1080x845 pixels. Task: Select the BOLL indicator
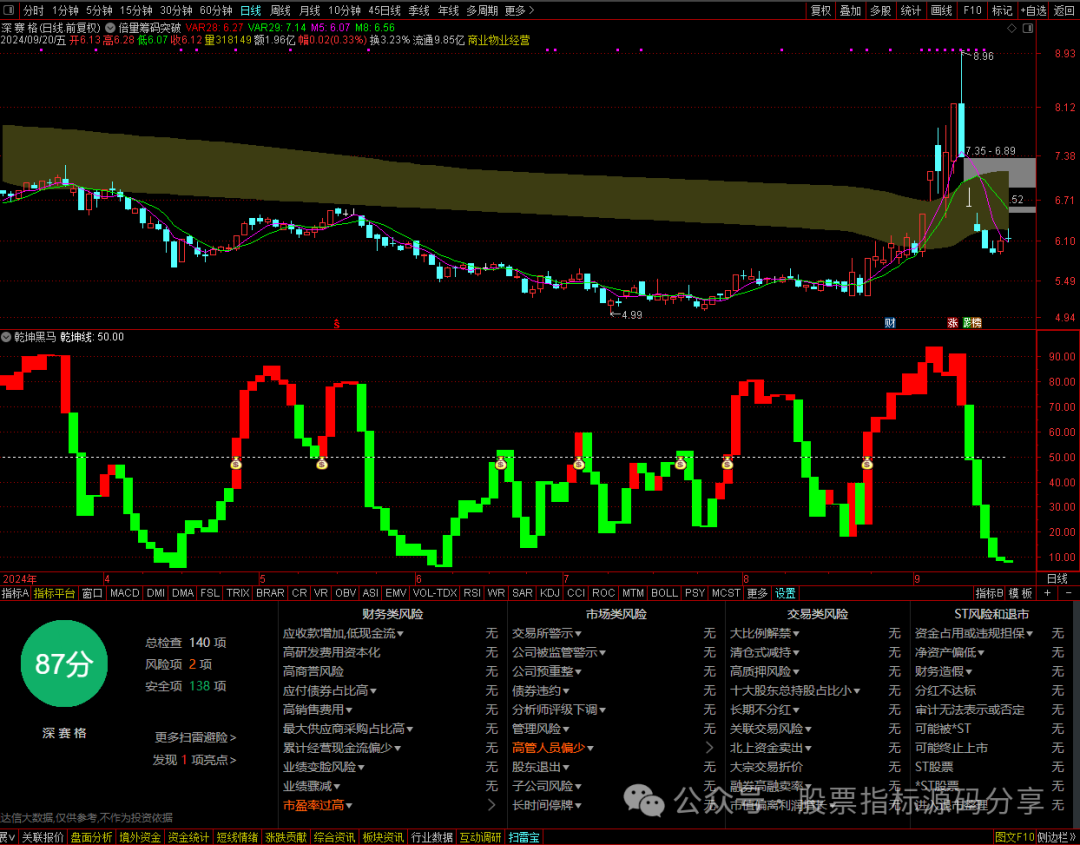coord(665,593)
